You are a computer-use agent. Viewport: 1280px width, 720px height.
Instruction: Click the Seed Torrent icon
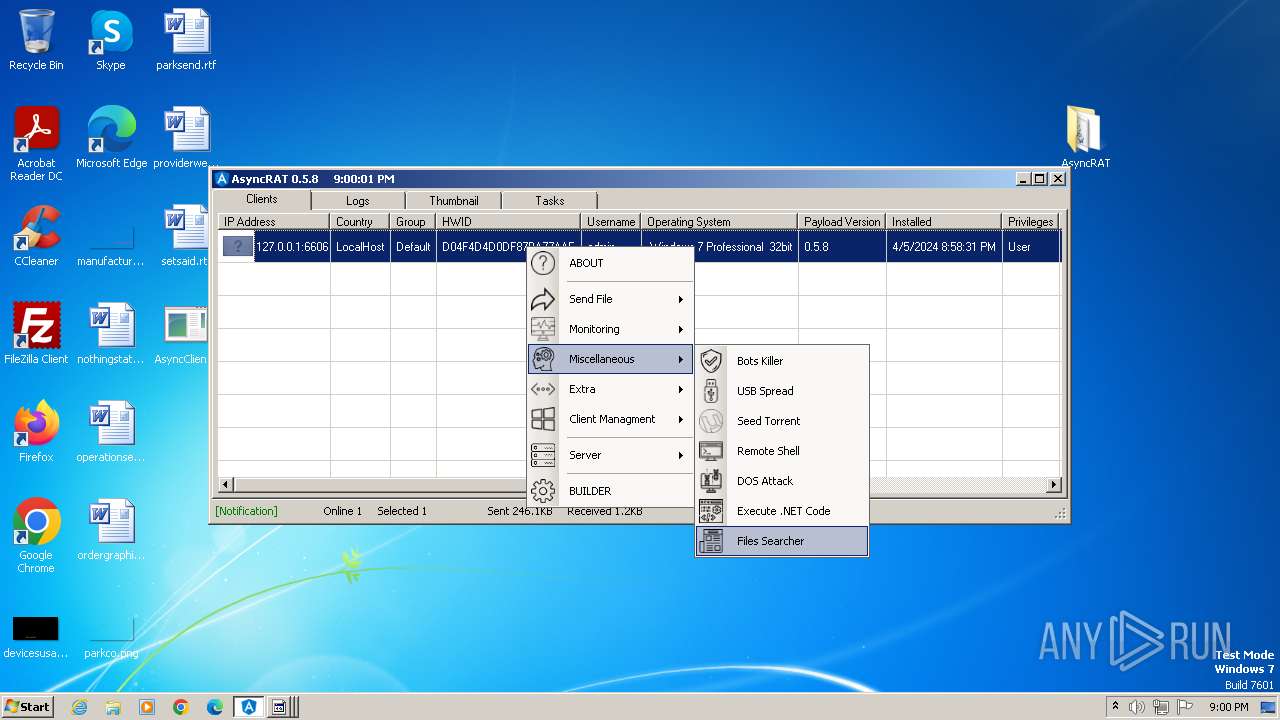click(x=711, y=421)
